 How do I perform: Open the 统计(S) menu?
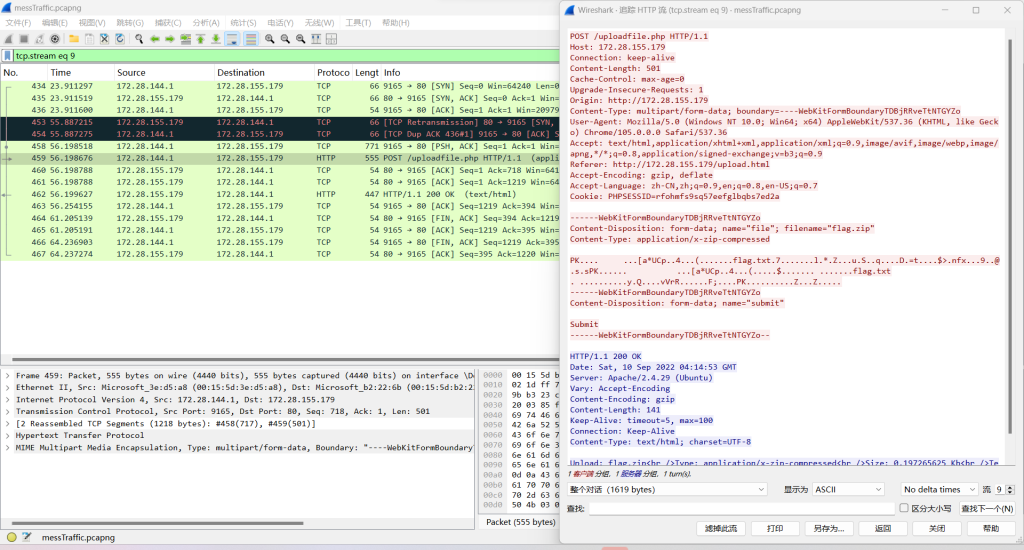(243, 22)
